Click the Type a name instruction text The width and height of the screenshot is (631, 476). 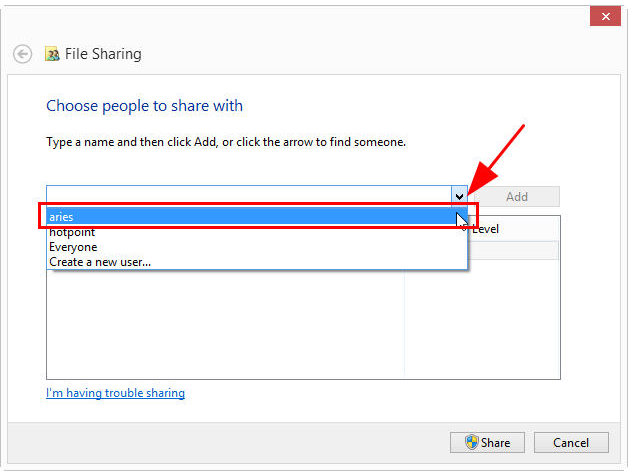[226, 142]
